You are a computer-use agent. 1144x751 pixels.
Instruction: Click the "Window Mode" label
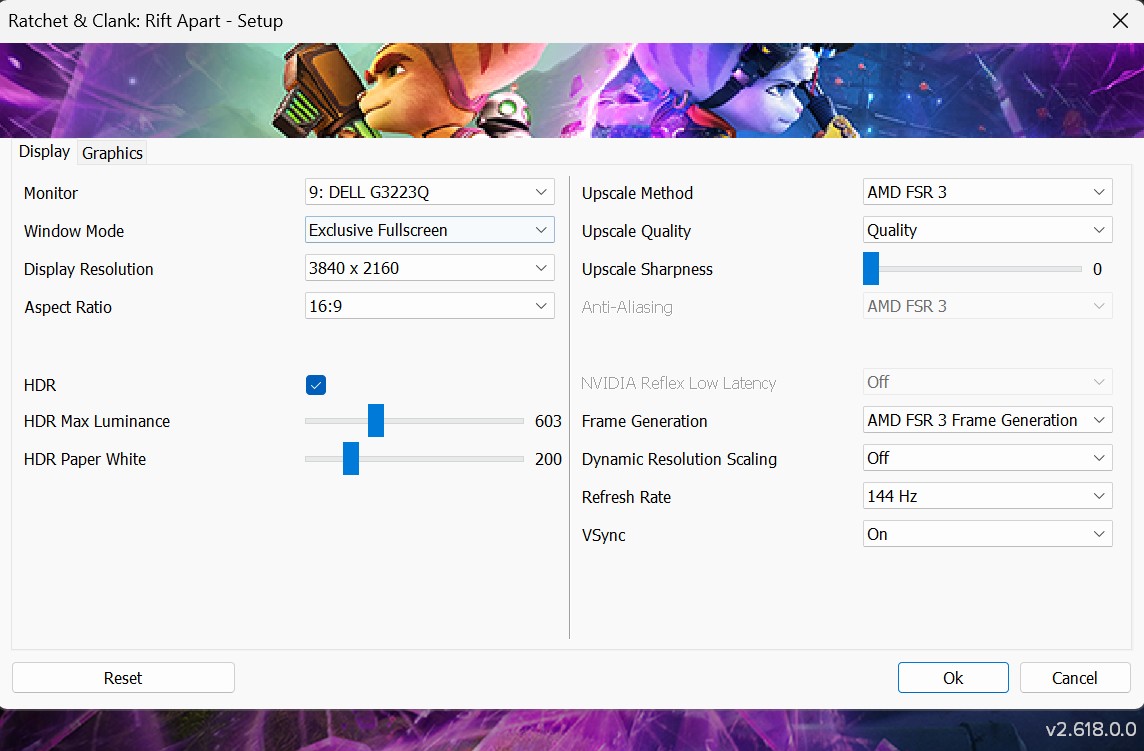(74, 231)
